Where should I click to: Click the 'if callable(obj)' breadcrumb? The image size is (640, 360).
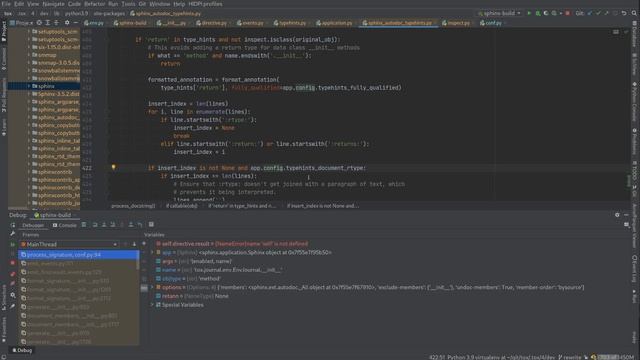click(182, 206)
